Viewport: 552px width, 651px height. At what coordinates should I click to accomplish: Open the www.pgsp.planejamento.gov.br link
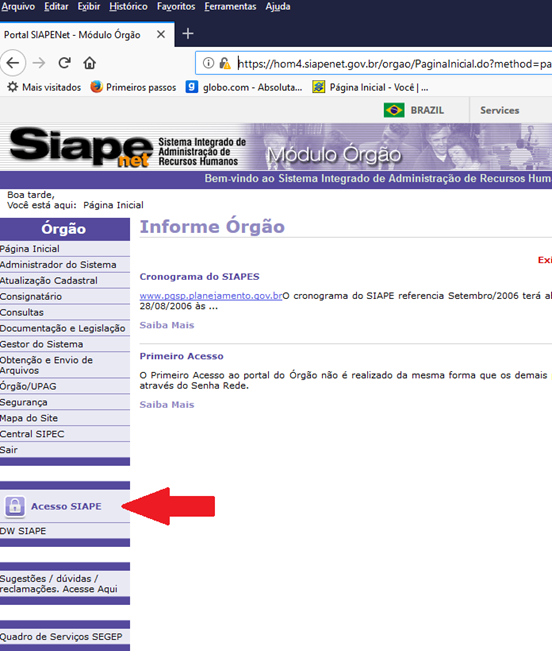tap(211, 296)
